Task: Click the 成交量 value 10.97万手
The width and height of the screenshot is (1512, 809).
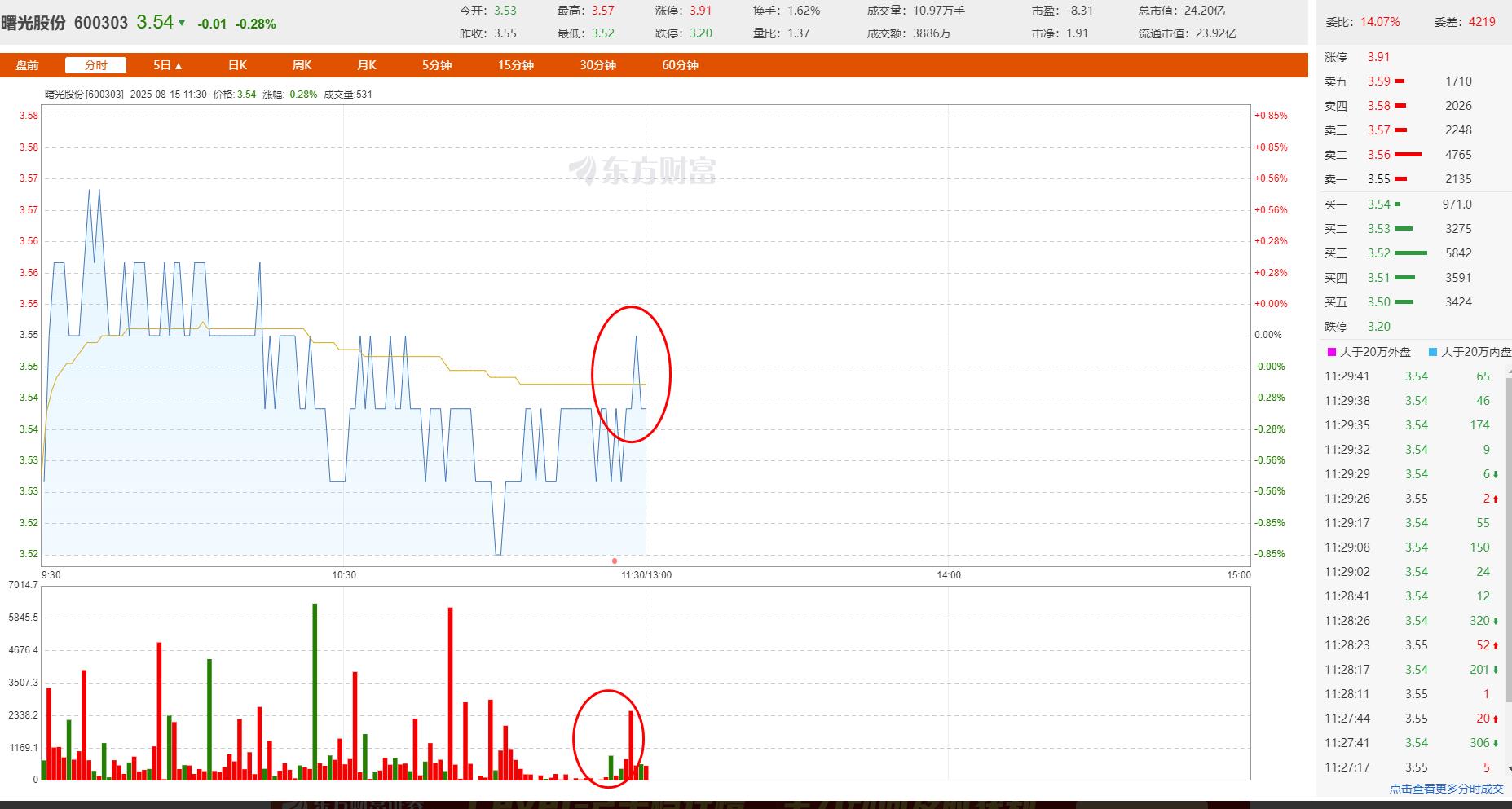Action: tap(939, 11)
